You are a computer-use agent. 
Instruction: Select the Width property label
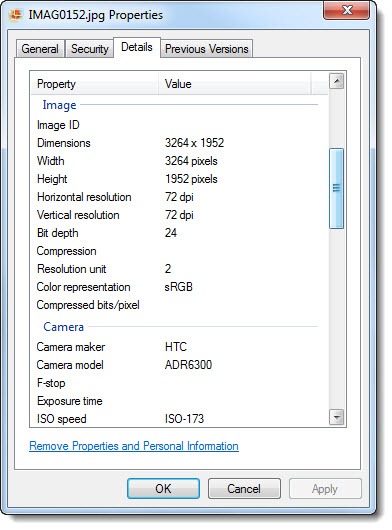[x=50, y=161]
